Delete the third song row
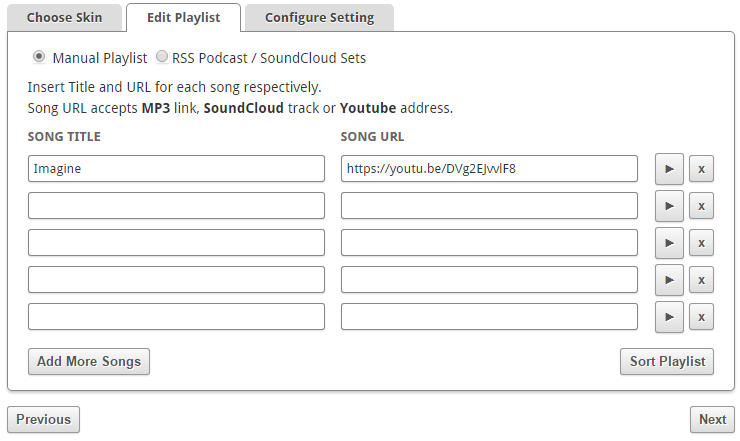740x441 pixels. pos(701,243)
